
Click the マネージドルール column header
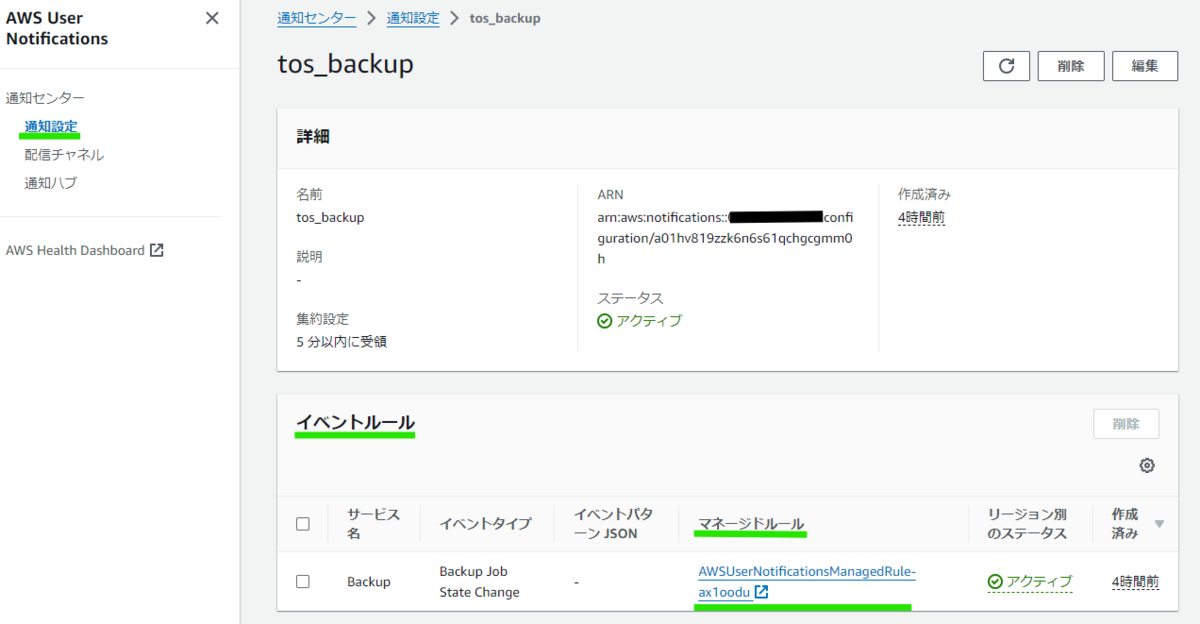point(751,524)
